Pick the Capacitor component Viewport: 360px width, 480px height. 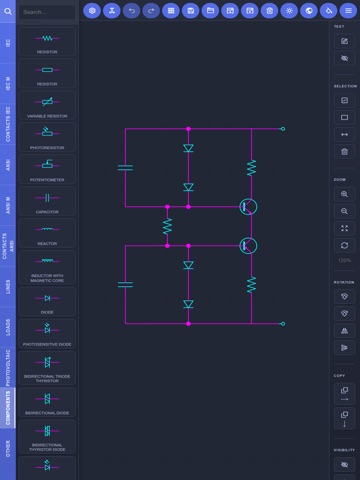point(47,201)
